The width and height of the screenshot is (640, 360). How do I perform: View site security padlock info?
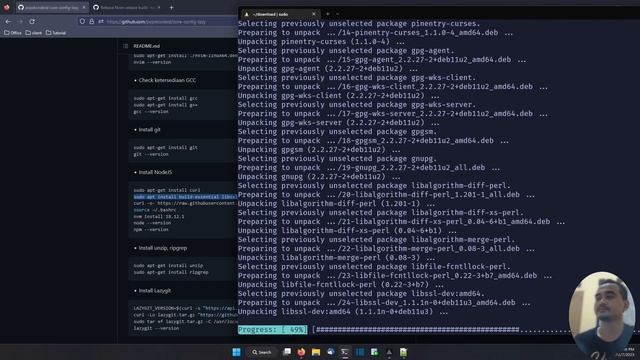pyautogui.click(x=91, y=21)
